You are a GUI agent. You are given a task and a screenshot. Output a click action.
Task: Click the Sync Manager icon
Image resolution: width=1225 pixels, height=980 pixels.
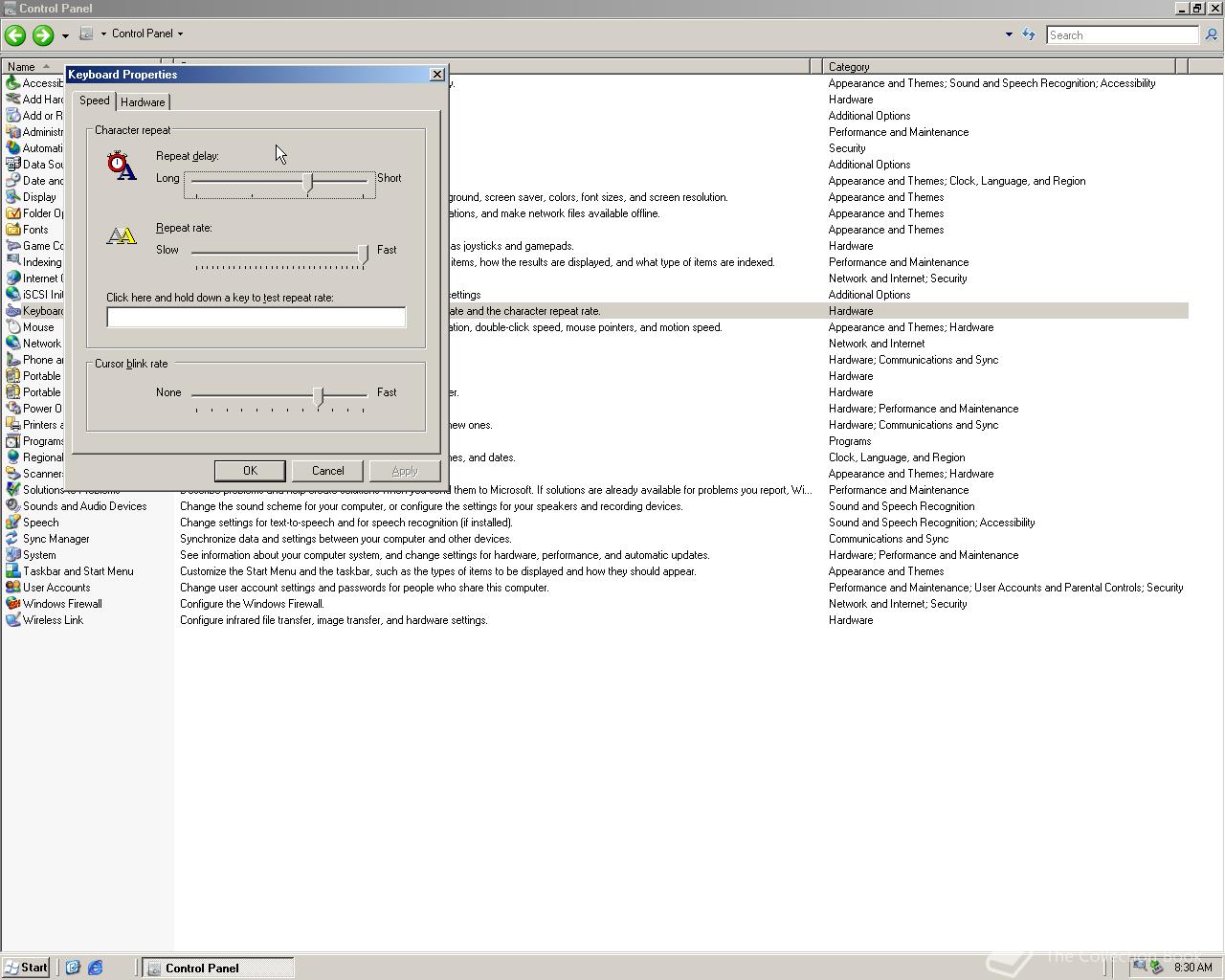click(x=12, y=539)
